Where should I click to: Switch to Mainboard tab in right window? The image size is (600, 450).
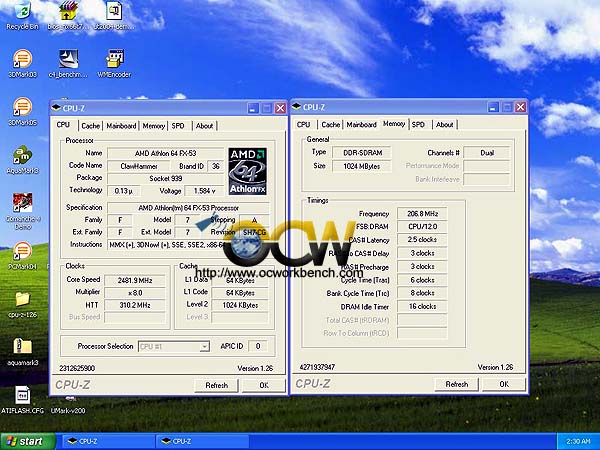362,124
